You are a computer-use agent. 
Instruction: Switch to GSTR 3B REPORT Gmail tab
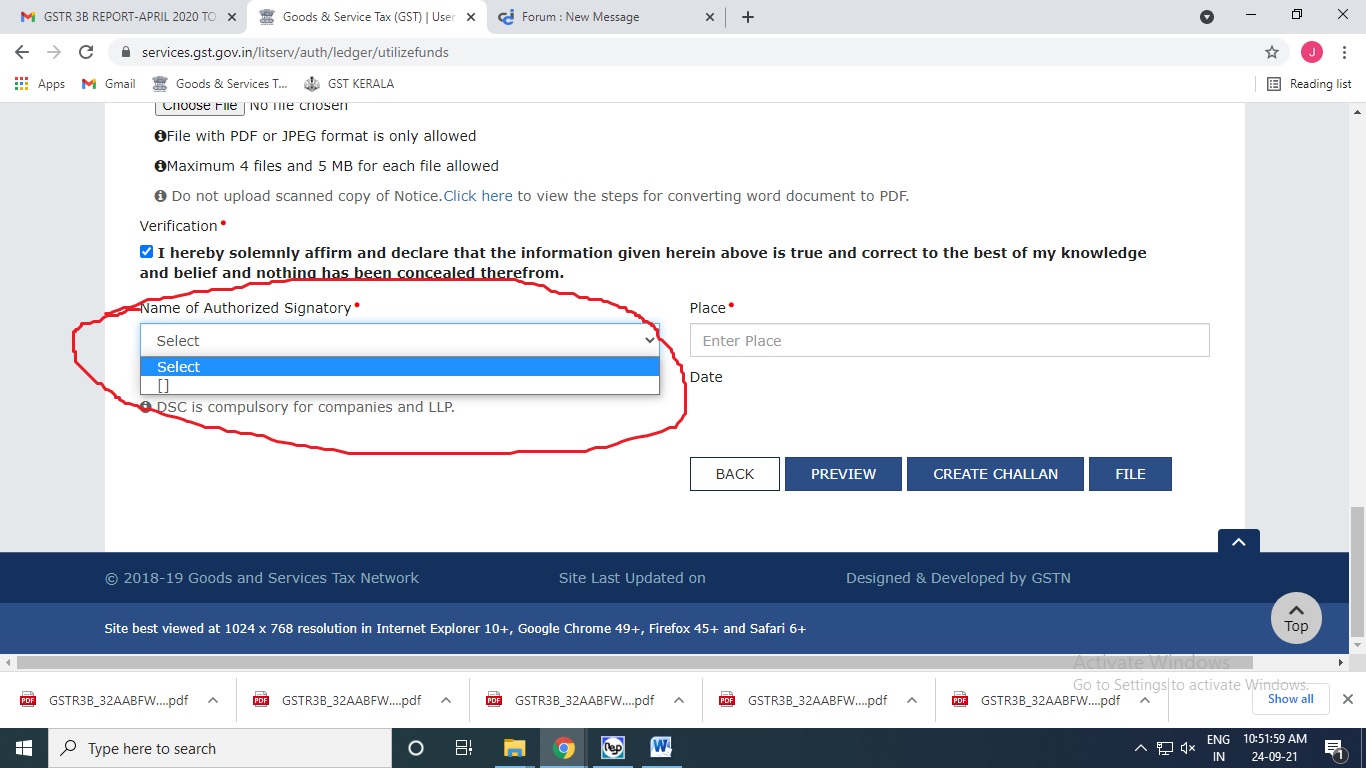coord(123,17)
